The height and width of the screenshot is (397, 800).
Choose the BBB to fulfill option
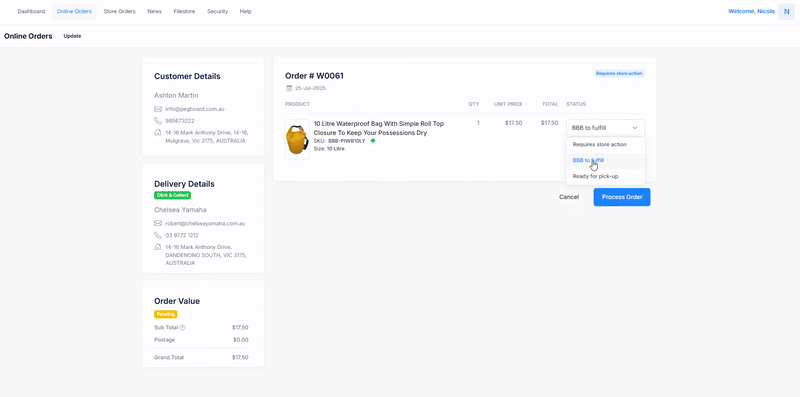pyautogui.click(x=606, y=160)
